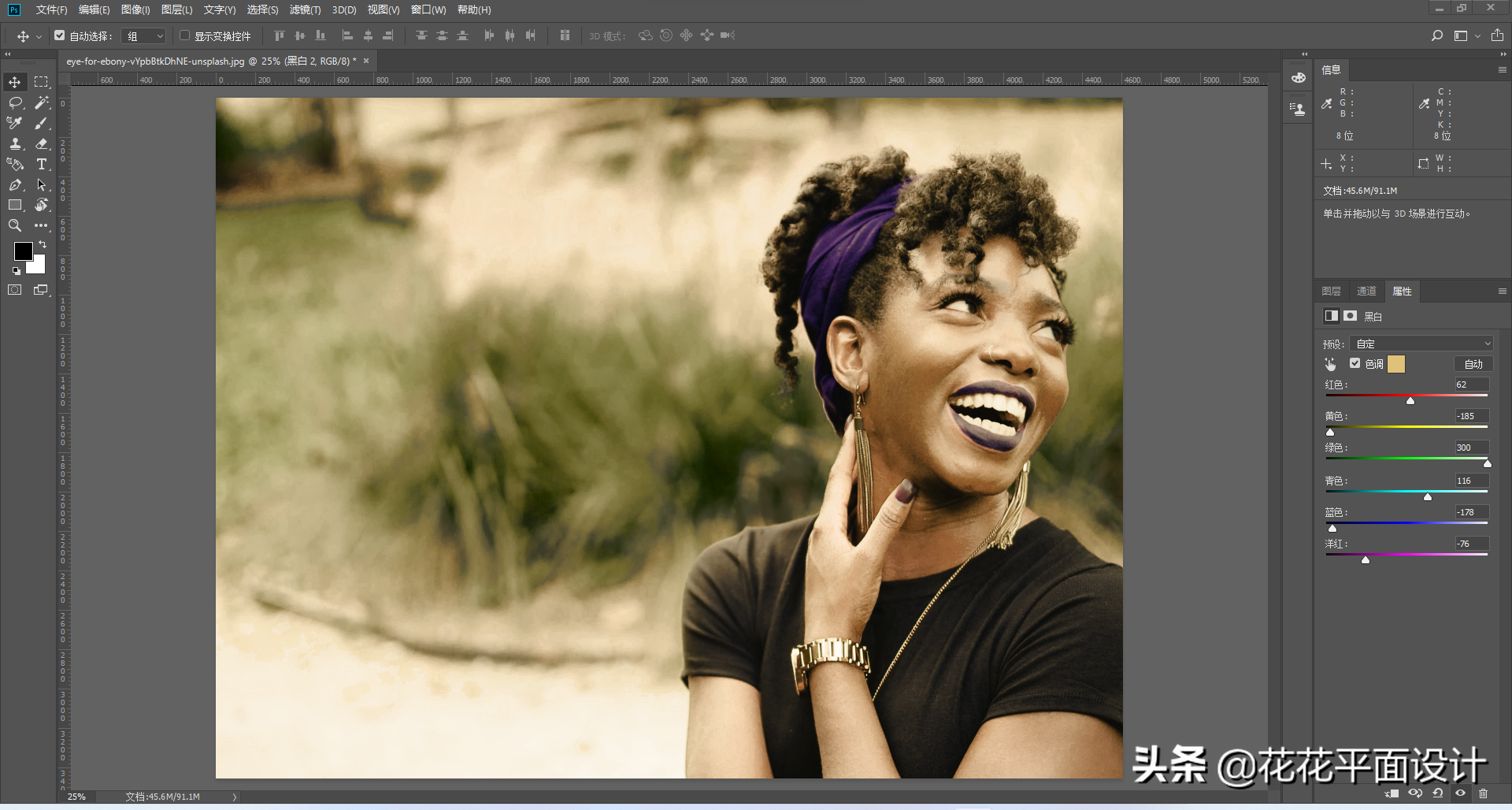Select the Rectangle shape tool
This screenshot has width=1512, height=810.
coord(15,205)
